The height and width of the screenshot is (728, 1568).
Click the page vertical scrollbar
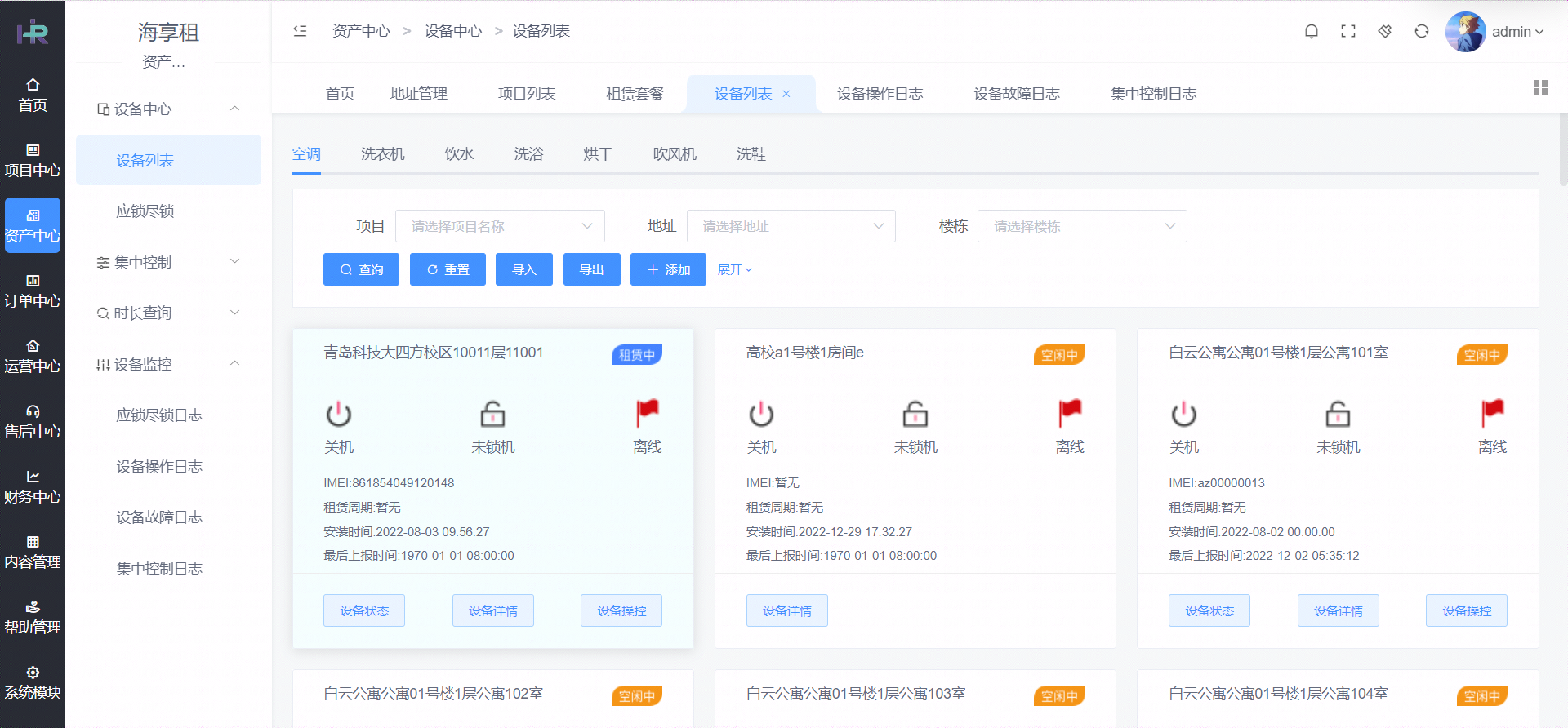[1563, 151]
